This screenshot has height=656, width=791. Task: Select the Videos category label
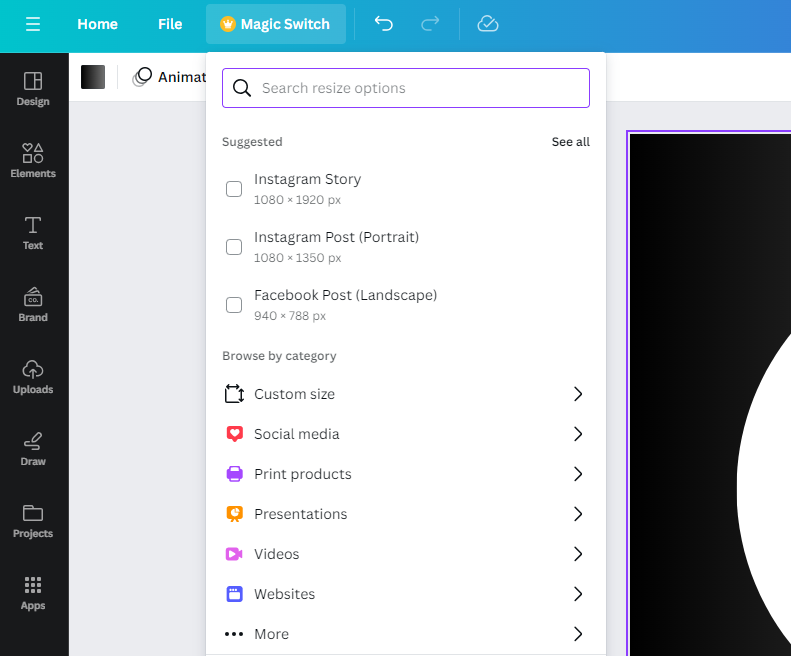coord(276,554)
